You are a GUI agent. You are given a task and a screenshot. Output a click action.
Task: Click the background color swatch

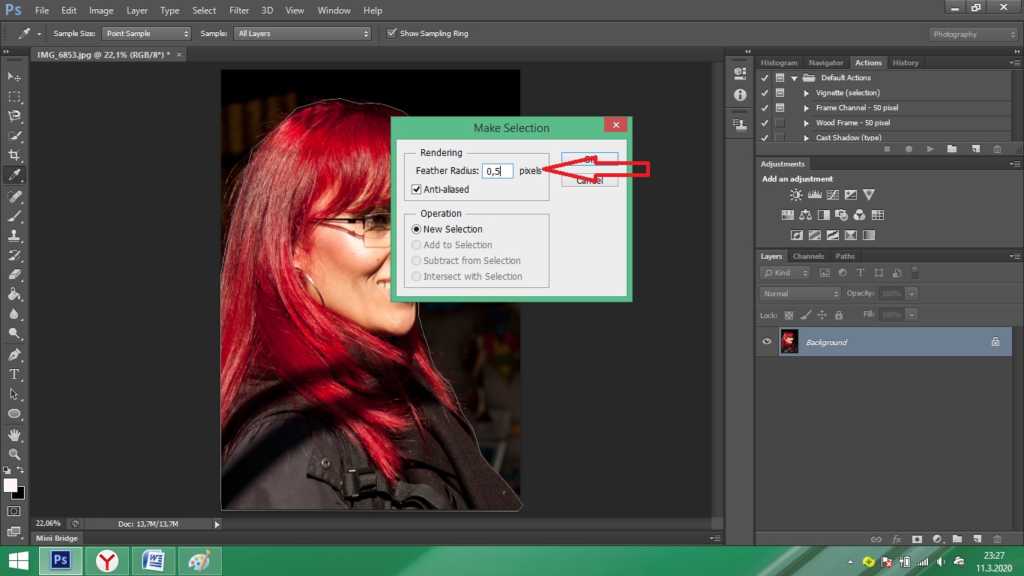pos(20,494)
